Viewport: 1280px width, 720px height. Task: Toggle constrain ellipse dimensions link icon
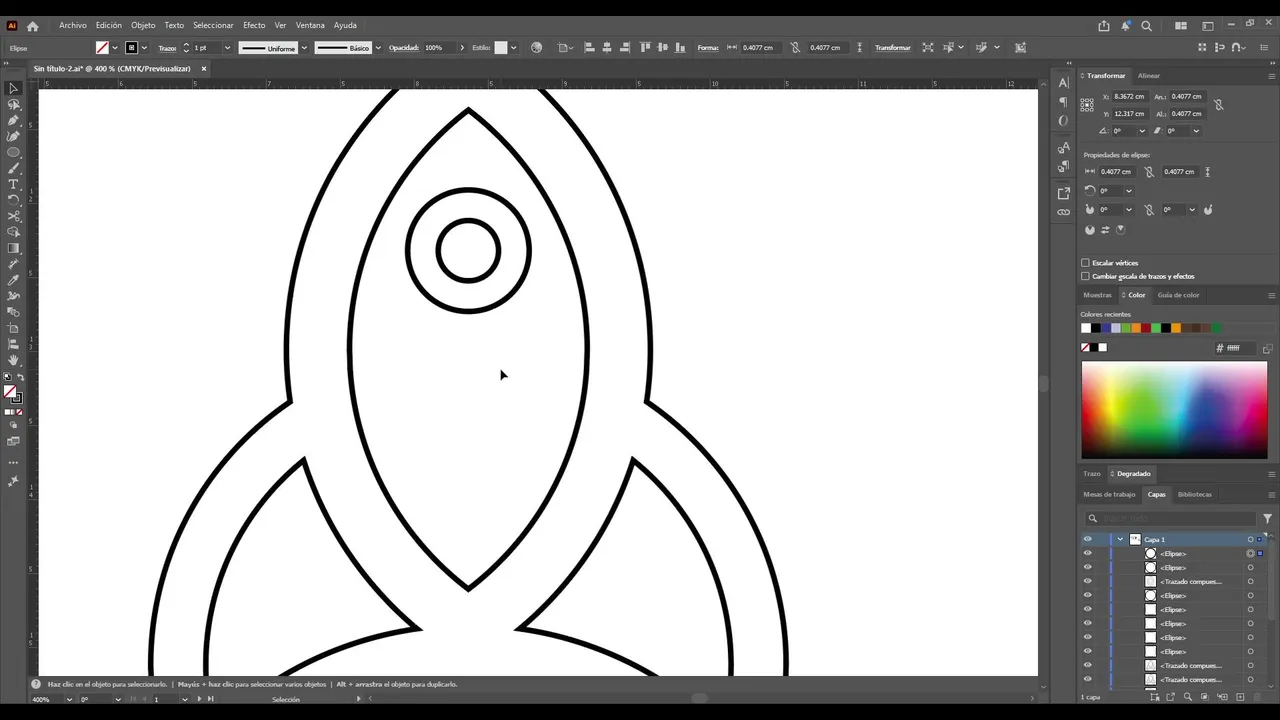[1149, 171]
